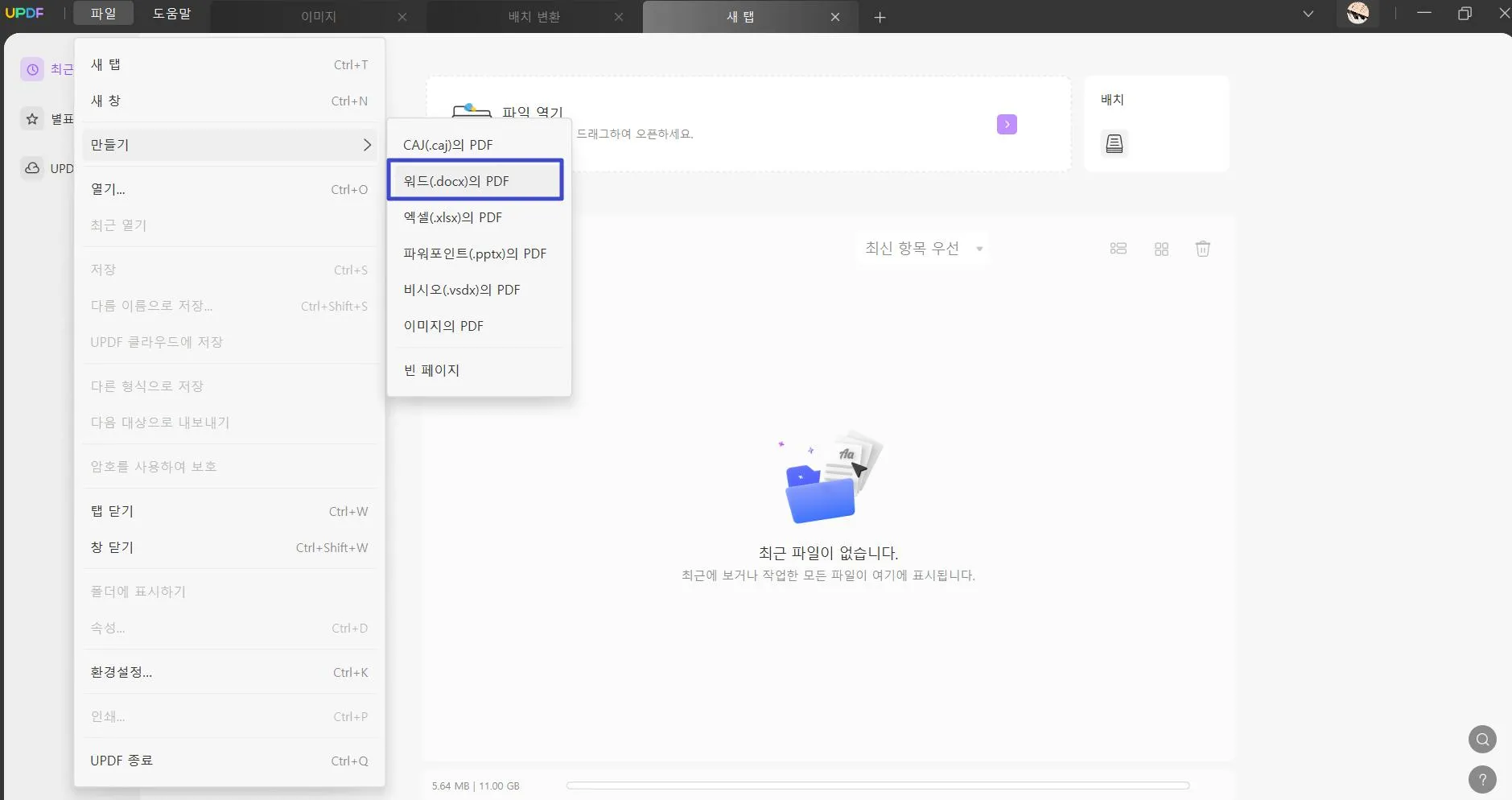
Task: Open 환경설정... from the file menu
Action: click(229, 672)
